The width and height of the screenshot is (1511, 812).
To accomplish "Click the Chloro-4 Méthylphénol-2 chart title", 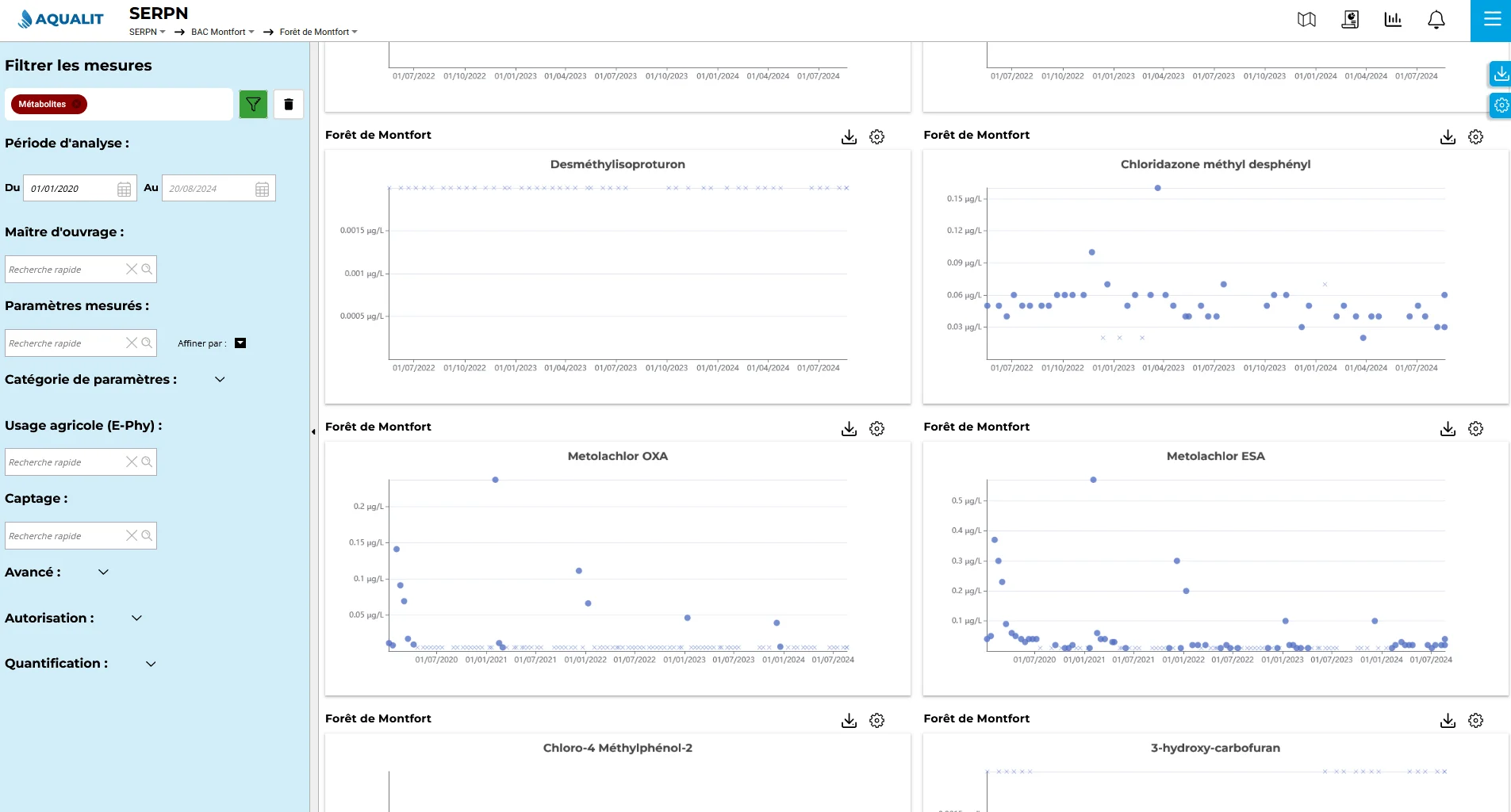I will 618,748.
